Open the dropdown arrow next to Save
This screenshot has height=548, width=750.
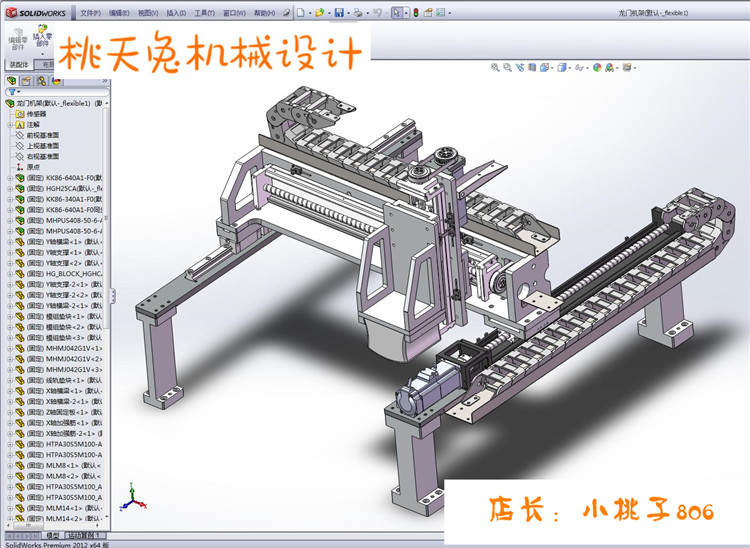tap(348, 13)
